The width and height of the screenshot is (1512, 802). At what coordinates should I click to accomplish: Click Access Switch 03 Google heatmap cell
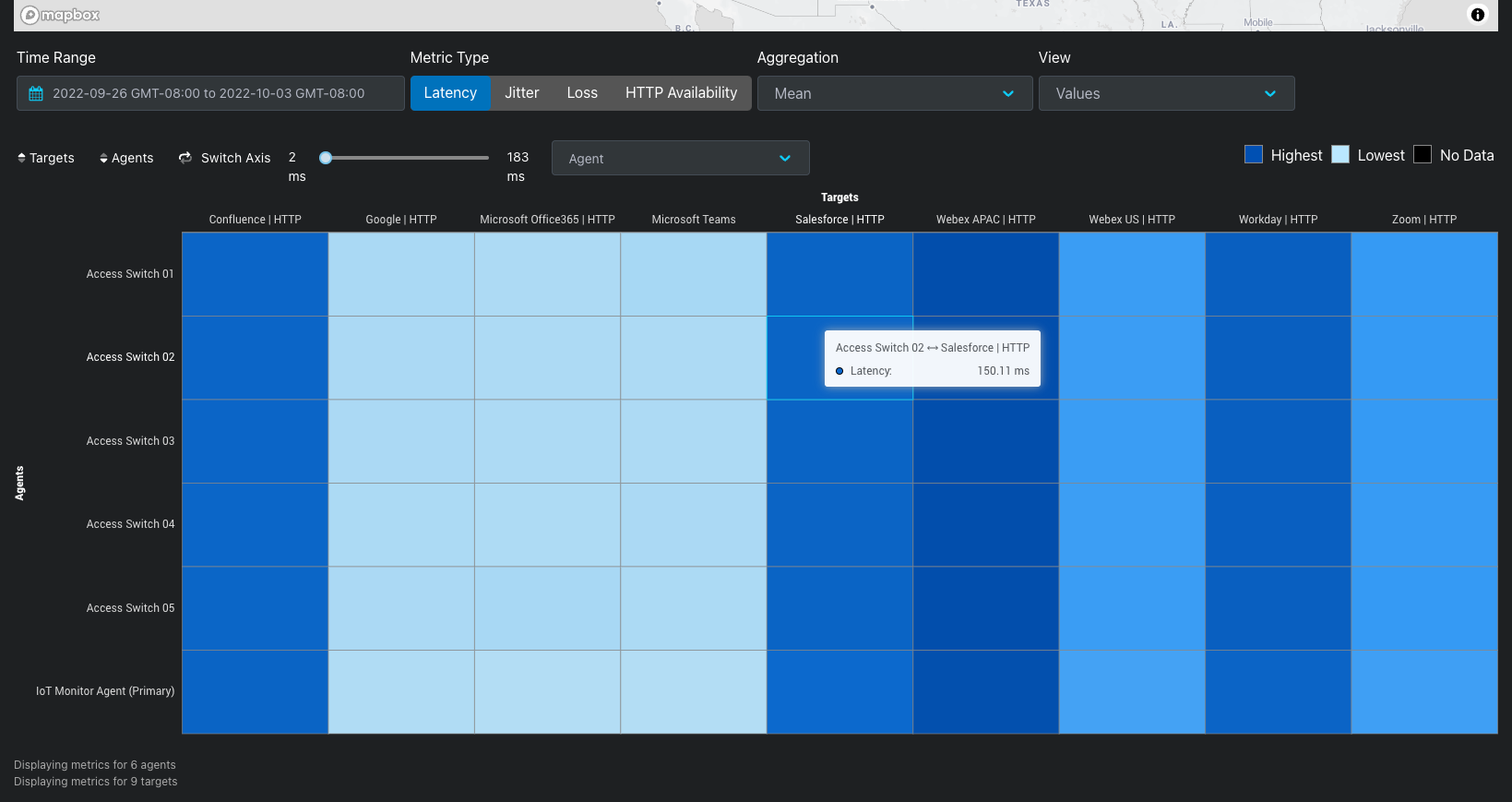401,441
